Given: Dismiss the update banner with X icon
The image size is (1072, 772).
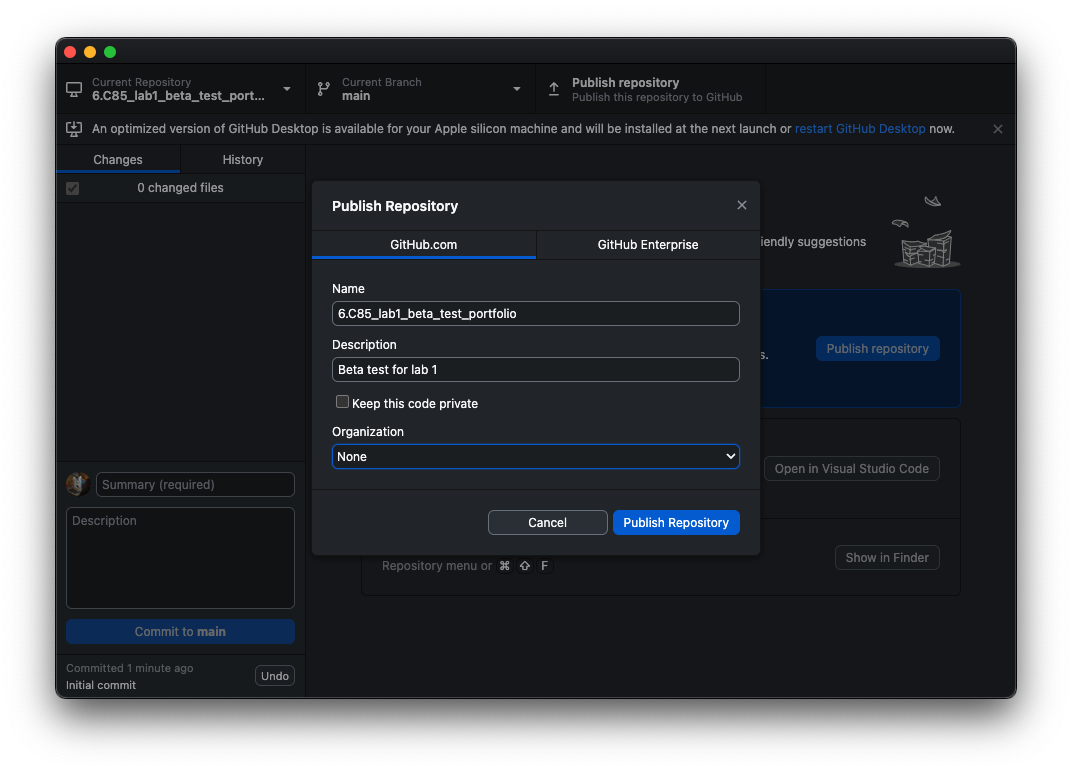Looking at the screenshot, I should [997, 129].
